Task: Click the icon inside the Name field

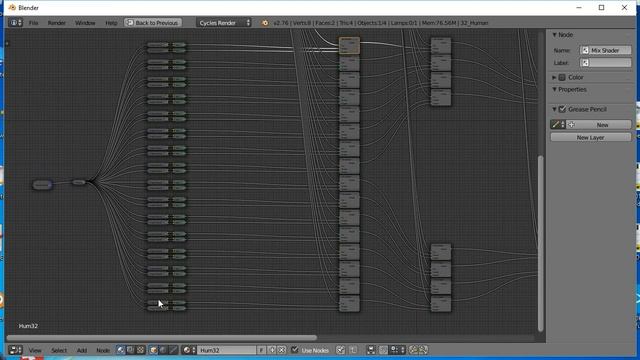Action: point(585,50)
